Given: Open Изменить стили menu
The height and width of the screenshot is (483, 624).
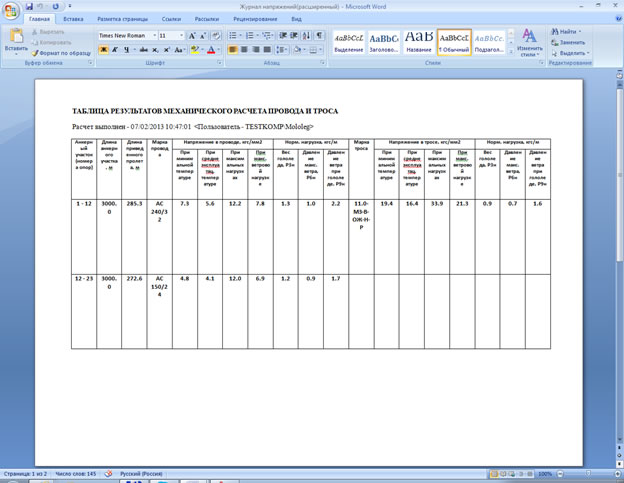Looking at the screenshot, I should (x=530, y=42).
